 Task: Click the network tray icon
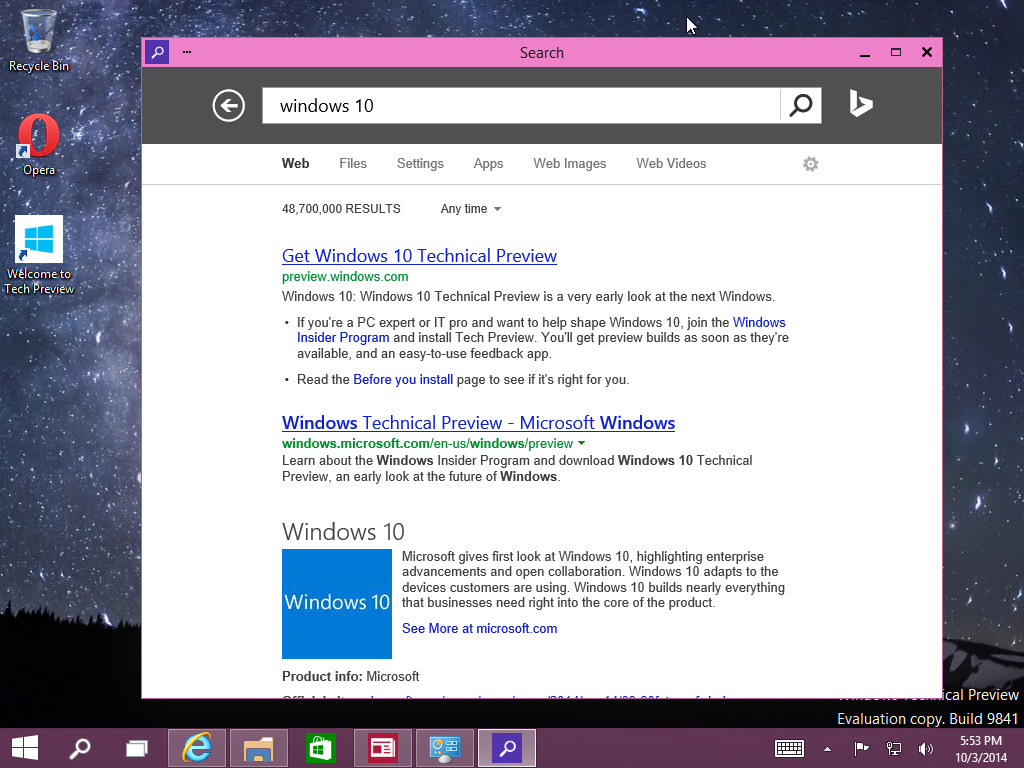(x=893, y=748)
